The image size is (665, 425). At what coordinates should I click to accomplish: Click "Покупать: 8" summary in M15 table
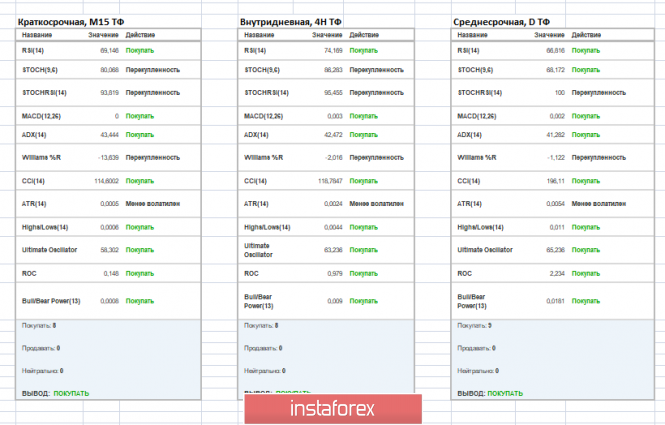(39, 326)
